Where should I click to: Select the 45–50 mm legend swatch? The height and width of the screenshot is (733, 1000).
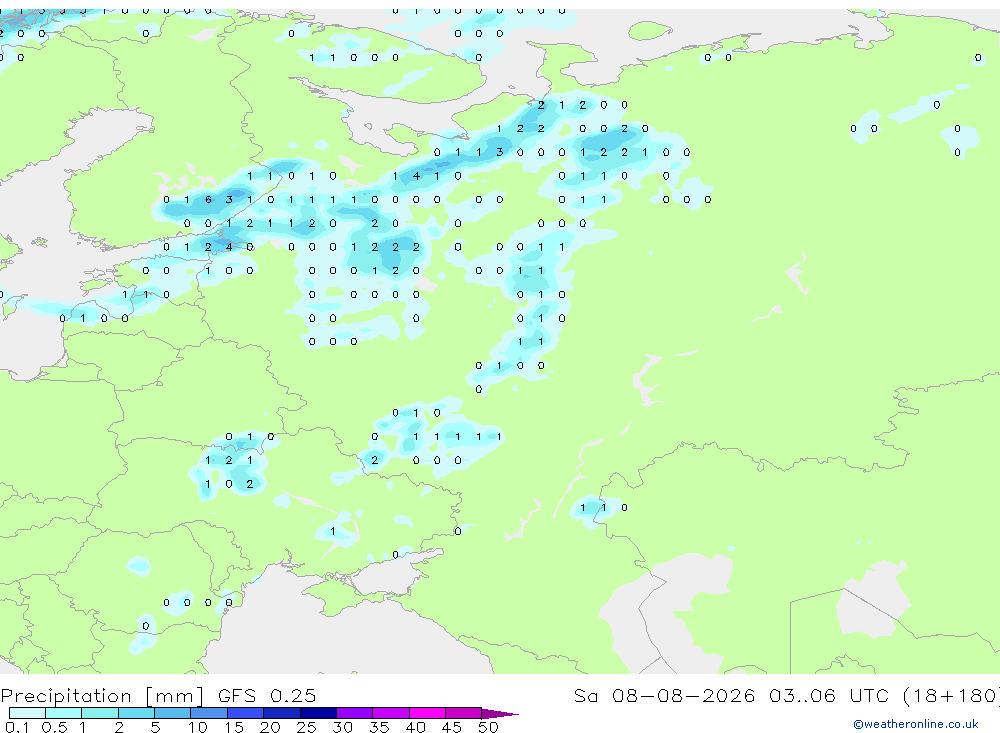pyautogui.click(x=464, y=713)
